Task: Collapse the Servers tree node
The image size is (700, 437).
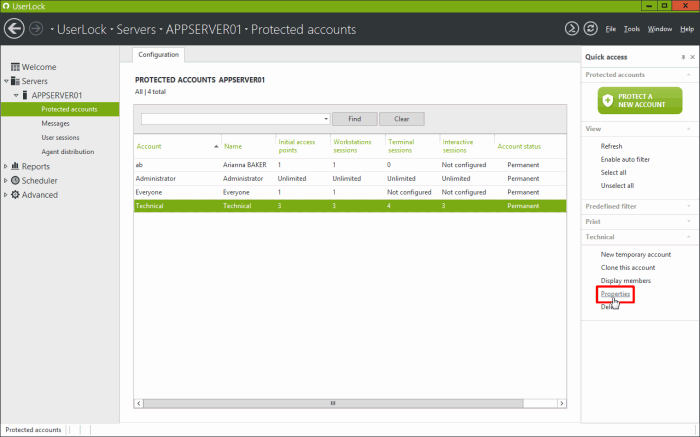Action: [x=6, y=81]
